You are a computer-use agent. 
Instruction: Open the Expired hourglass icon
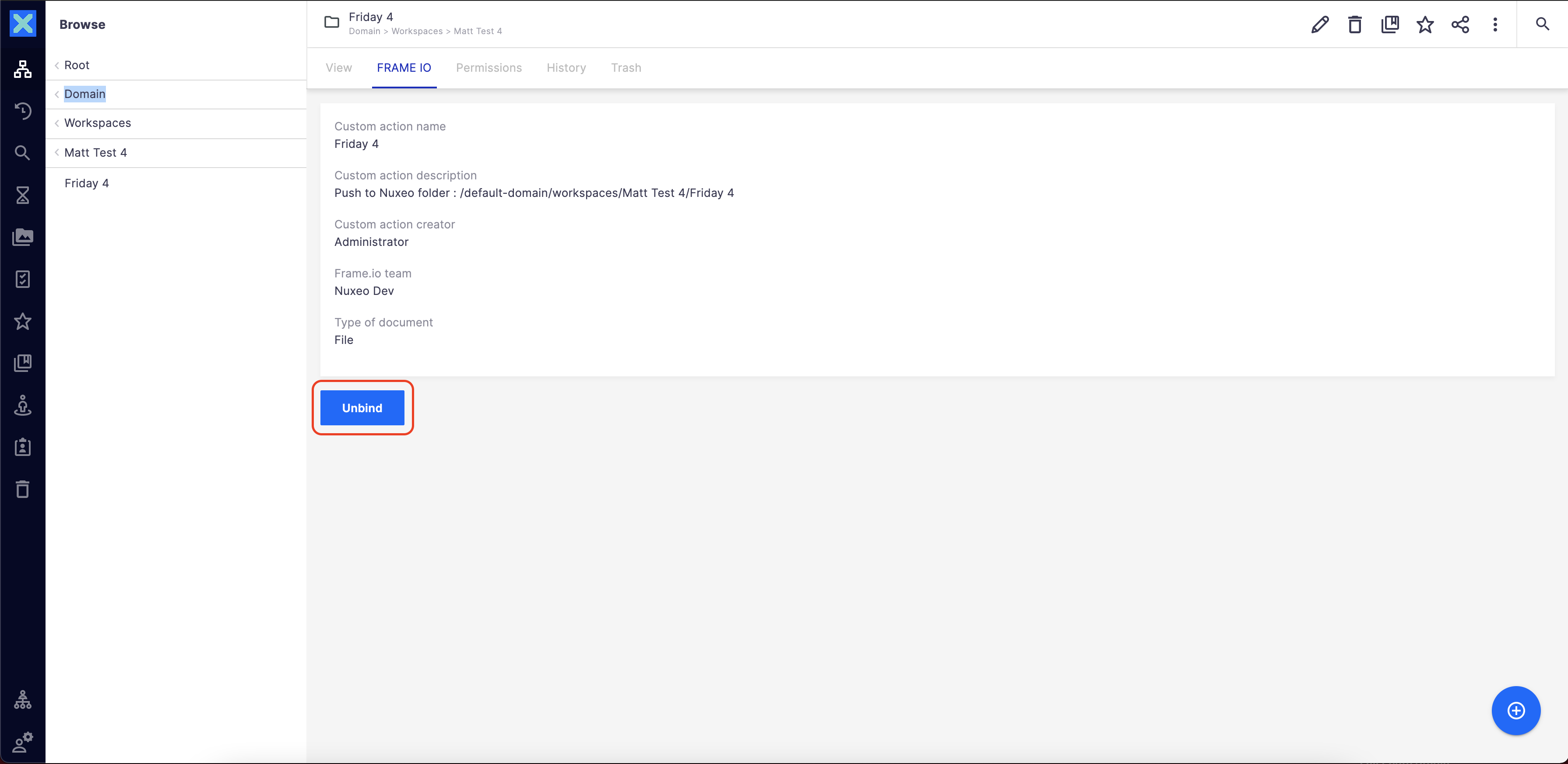pos(22,195)
